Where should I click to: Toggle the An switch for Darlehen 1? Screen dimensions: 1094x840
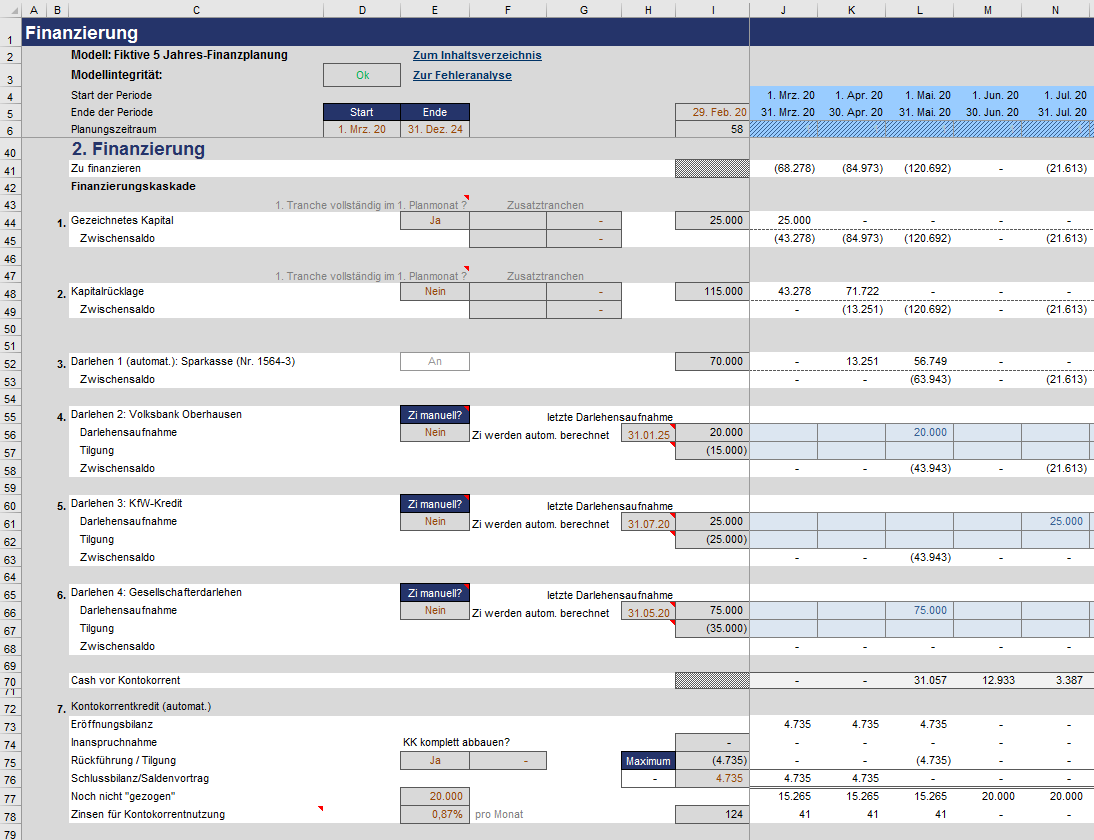coord(435,361)
